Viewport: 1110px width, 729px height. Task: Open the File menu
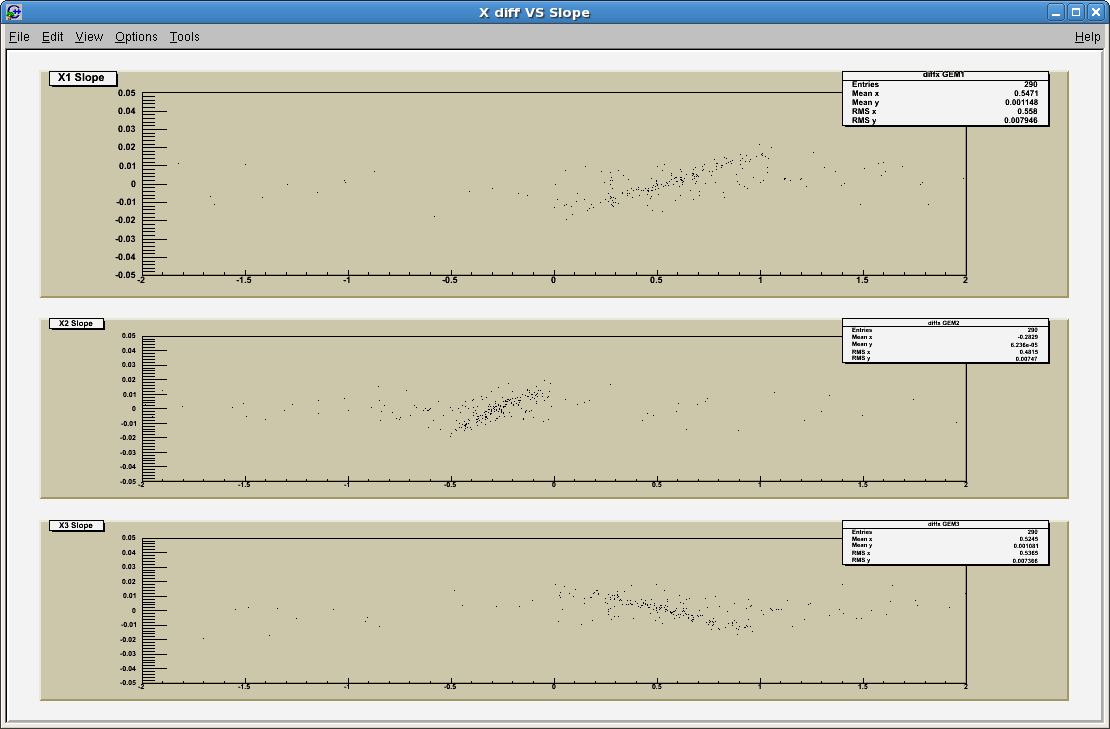point(19,37)
